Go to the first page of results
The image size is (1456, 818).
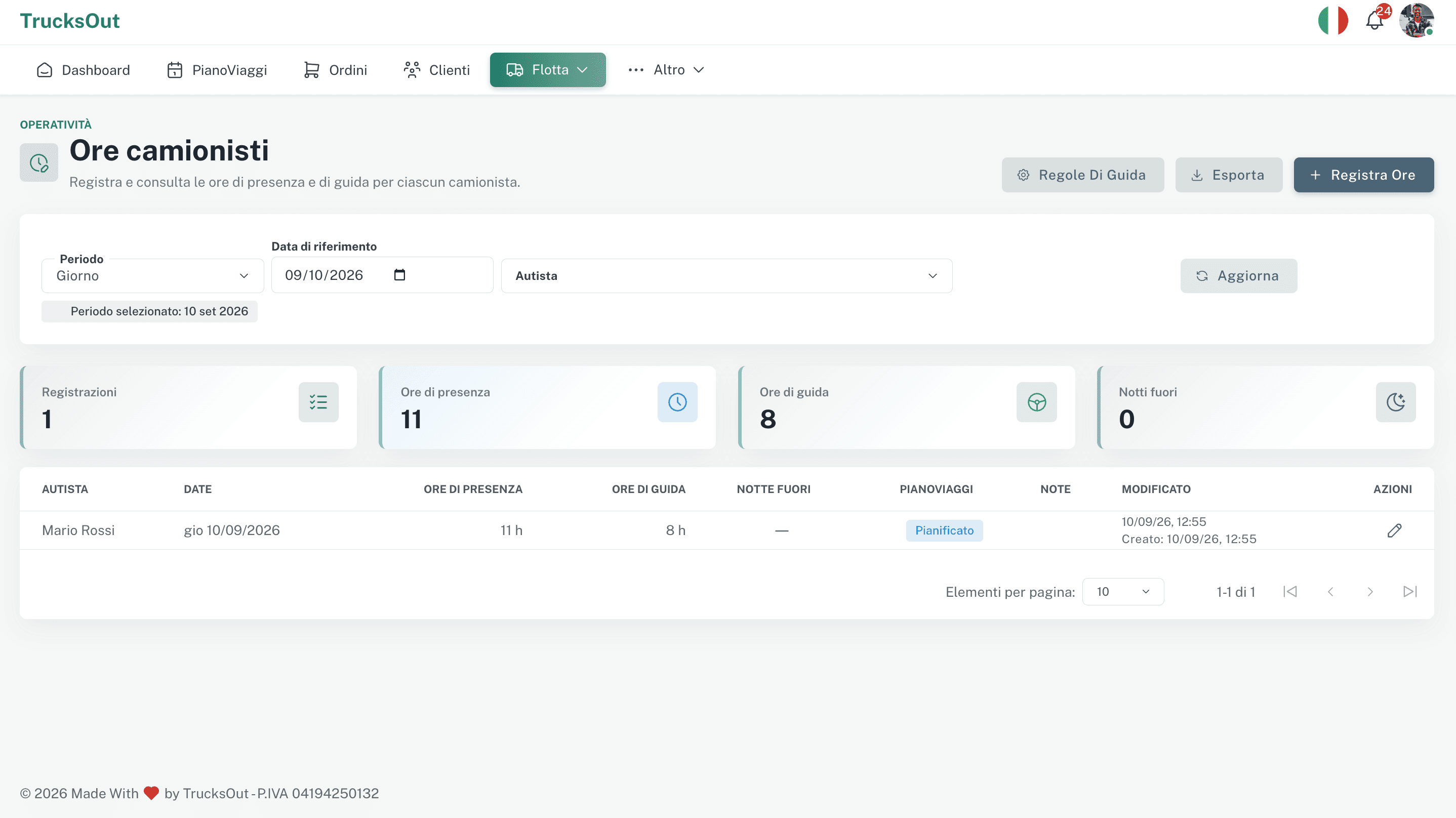[x=1290, y=591]
